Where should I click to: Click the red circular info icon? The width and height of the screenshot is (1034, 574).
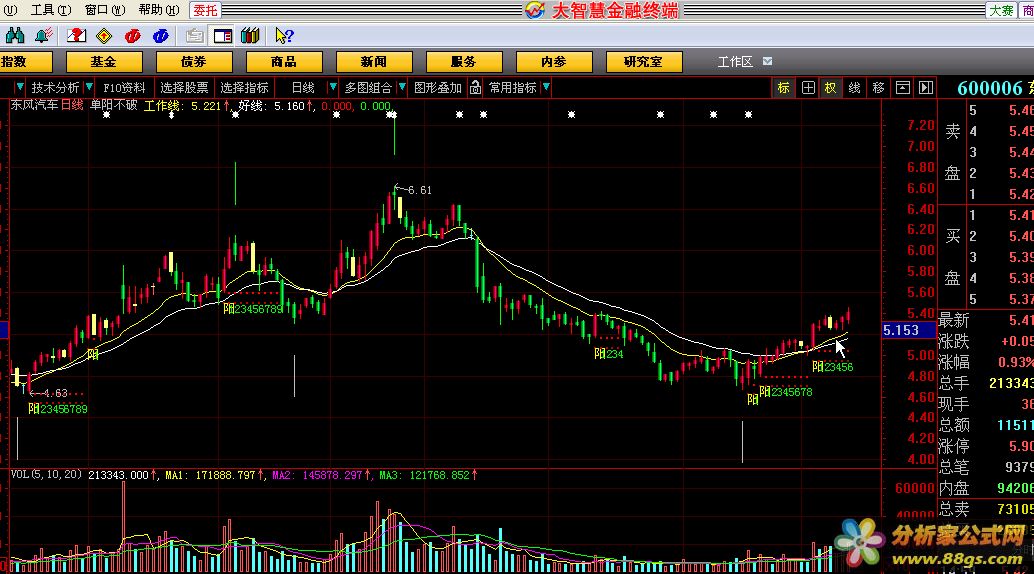click(x=133, y=36)
